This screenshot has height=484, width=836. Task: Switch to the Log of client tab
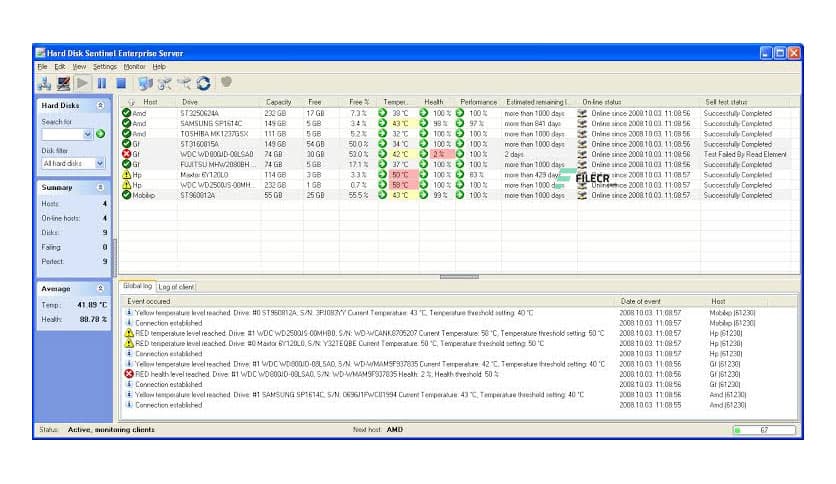[x=176, y=287]
